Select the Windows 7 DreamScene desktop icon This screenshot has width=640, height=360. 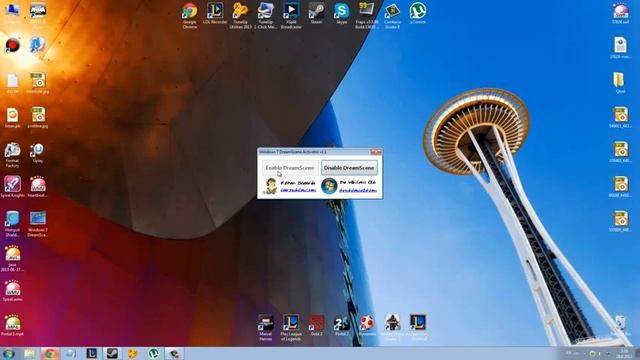(38, 224)
